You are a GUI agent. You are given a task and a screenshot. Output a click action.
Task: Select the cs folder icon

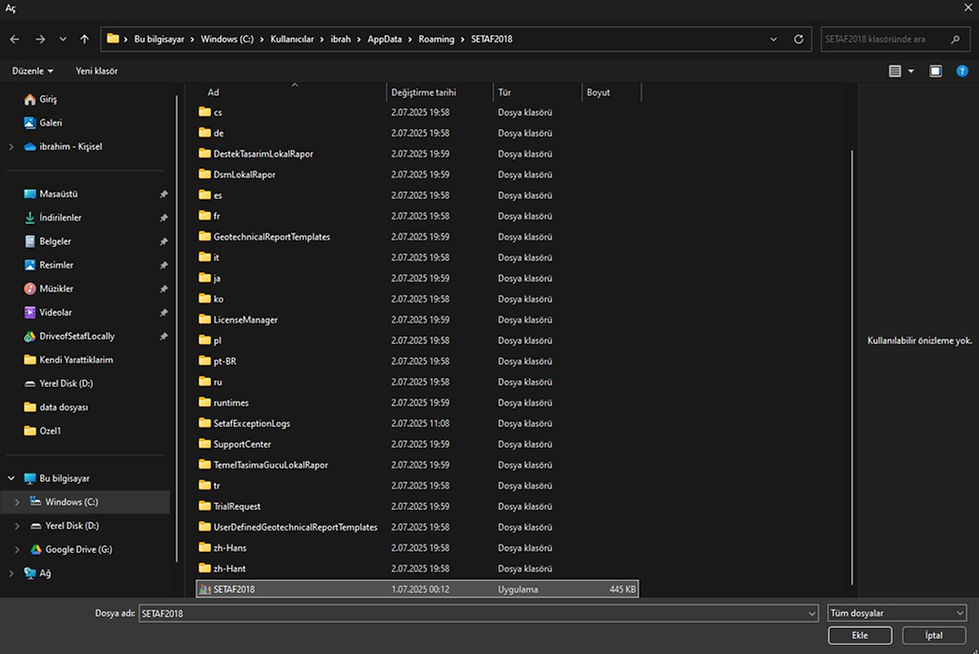204,112
